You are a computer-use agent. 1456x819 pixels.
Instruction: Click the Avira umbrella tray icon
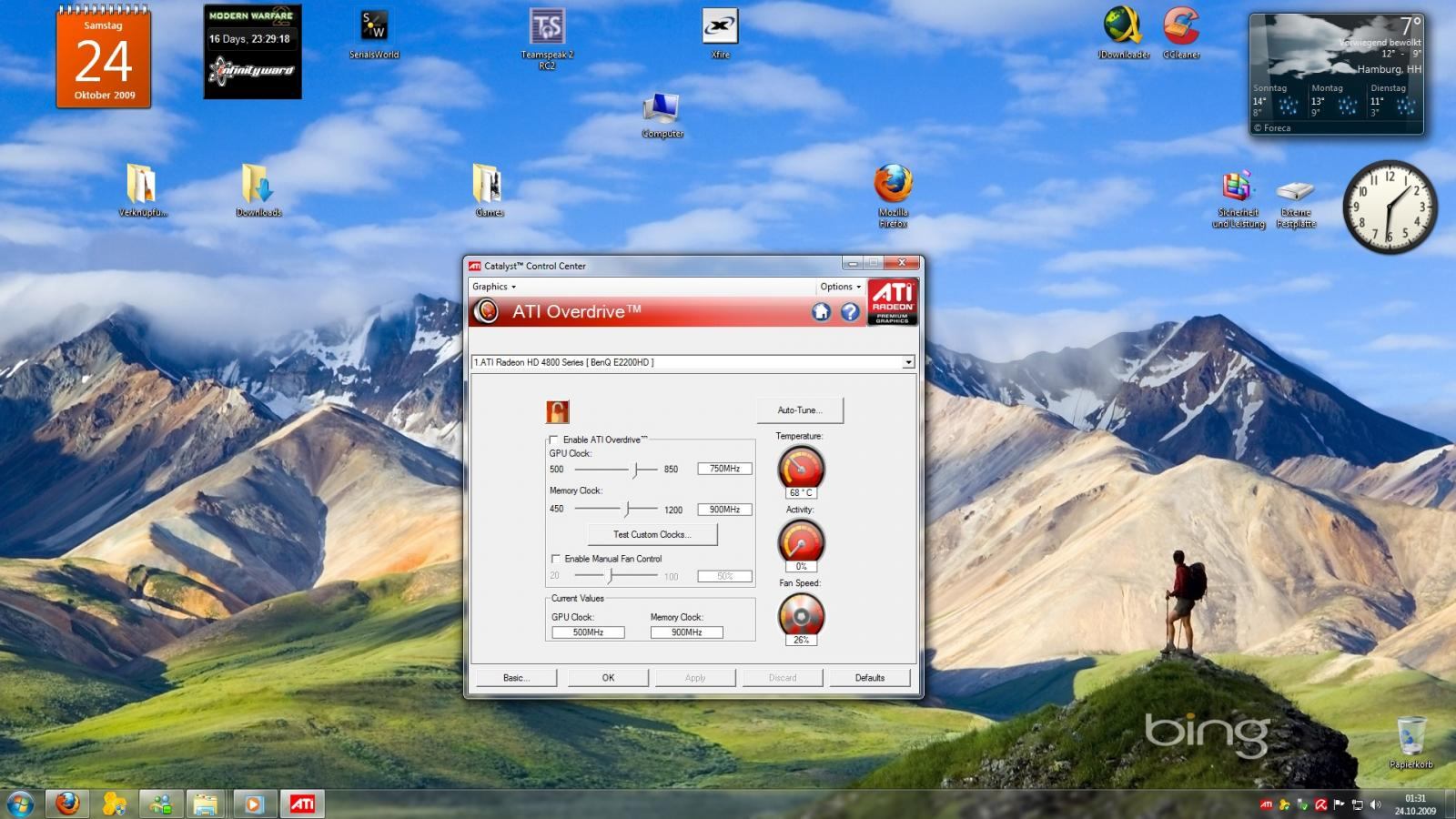1320,804
